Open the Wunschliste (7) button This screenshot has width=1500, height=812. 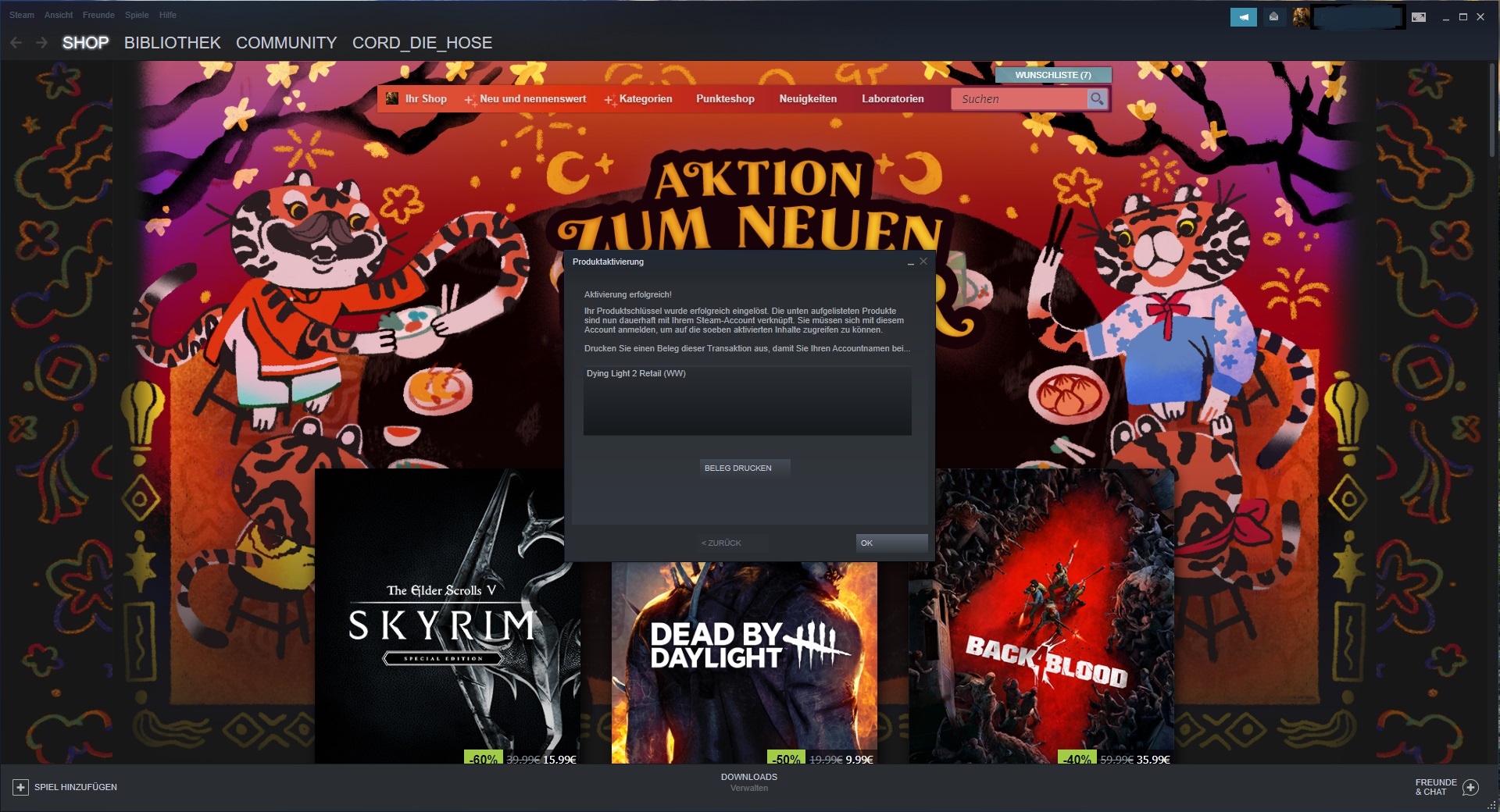pyautogui.click(x=1053, y=75)
